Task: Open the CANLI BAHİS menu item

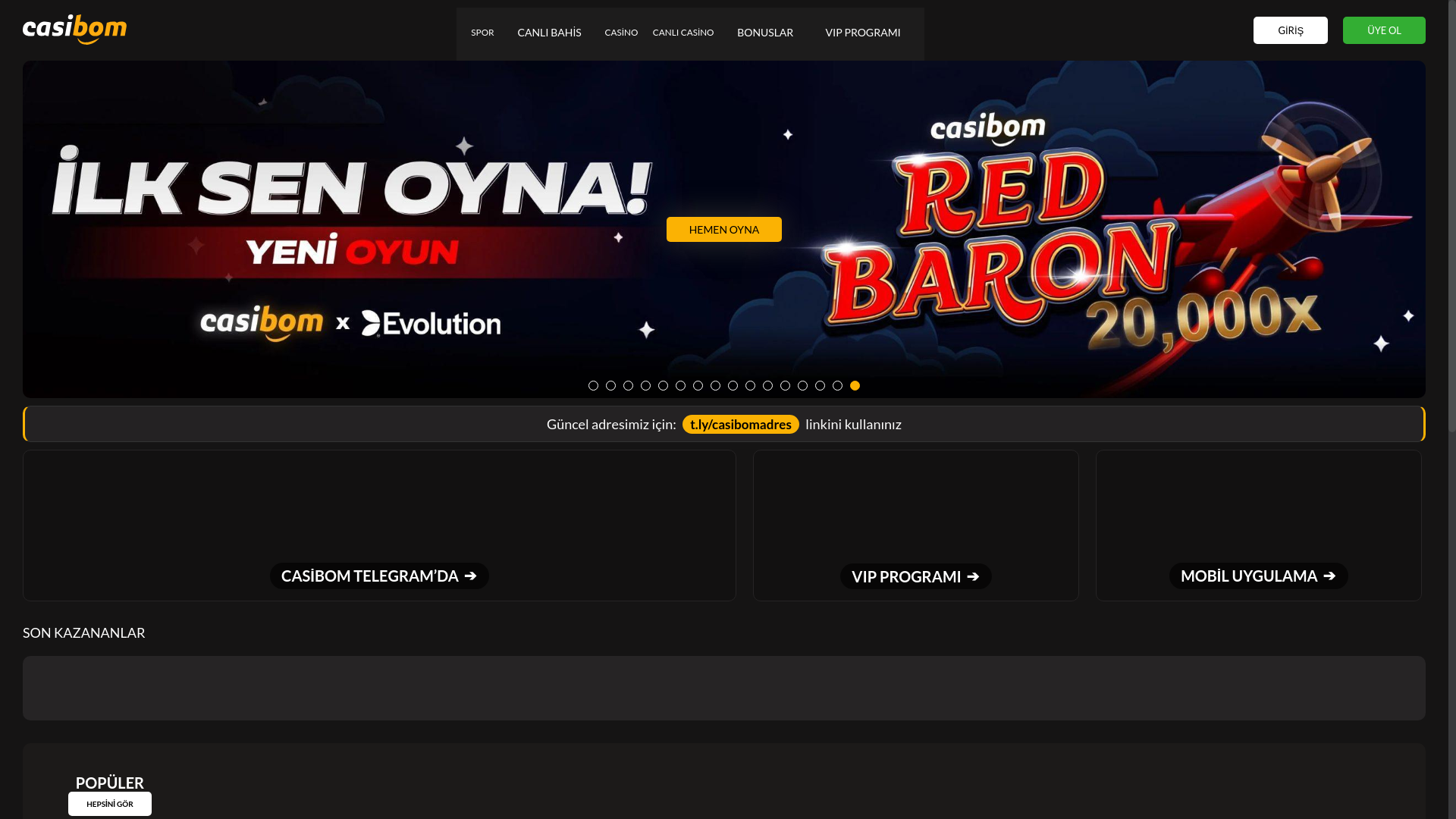Action: tap(549, 33)
